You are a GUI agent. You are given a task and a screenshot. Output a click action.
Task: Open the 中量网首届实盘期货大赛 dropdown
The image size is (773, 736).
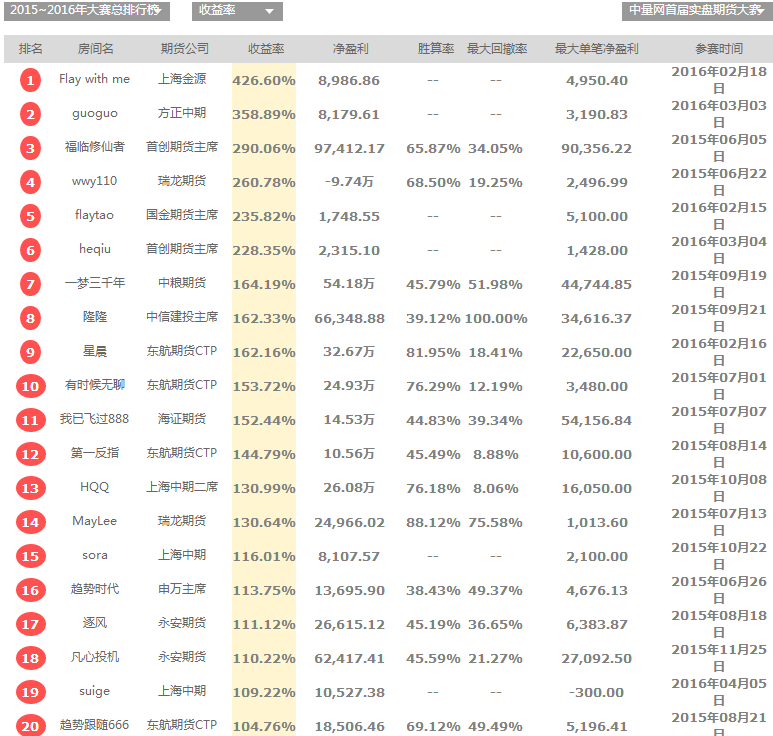(697, 10)
